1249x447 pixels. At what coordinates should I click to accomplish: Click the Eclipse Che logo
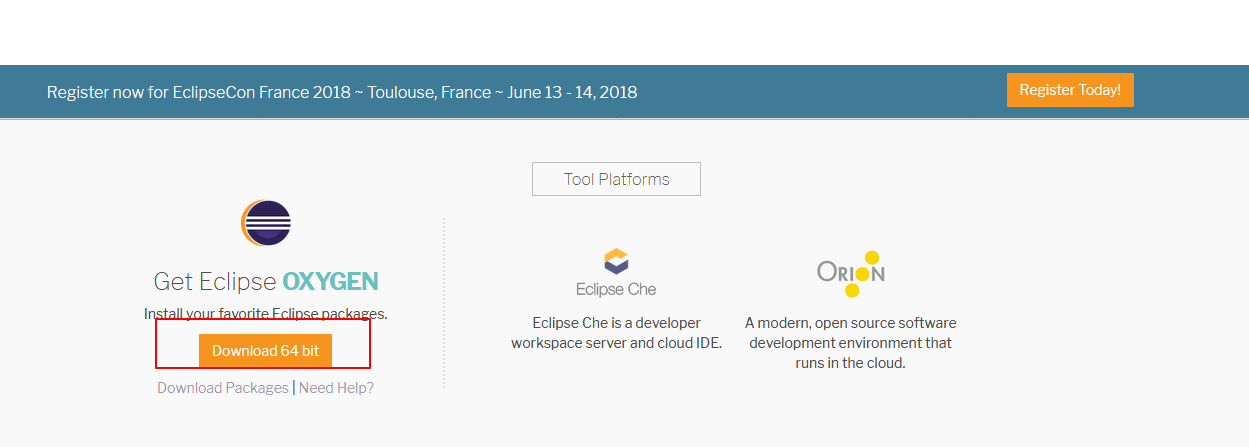tap(616, 273)
